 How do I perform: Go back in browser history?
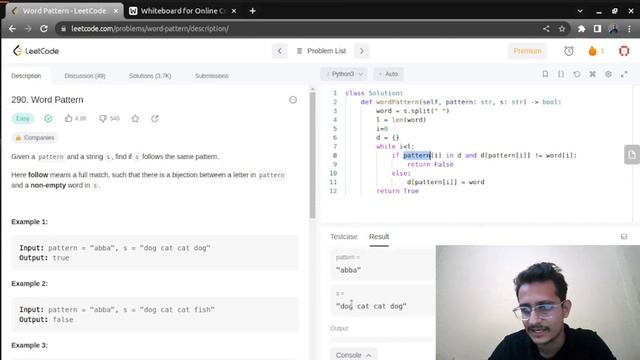[x=12, y=29]
